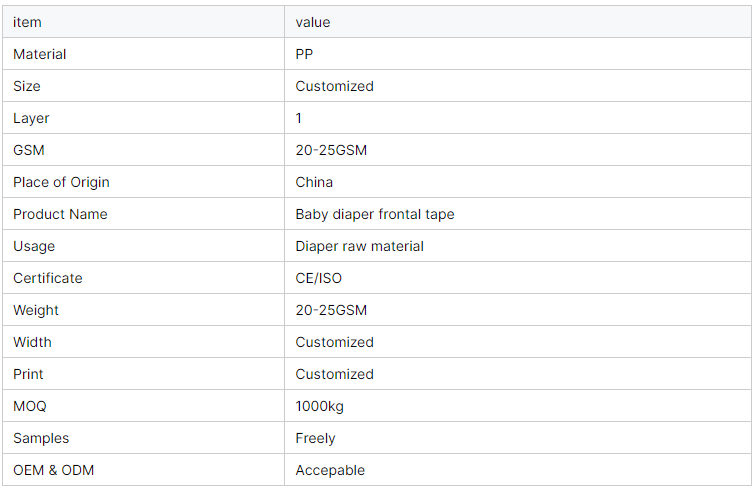
Task: Select the OEM & ODM label
Action: pos(54,470)
